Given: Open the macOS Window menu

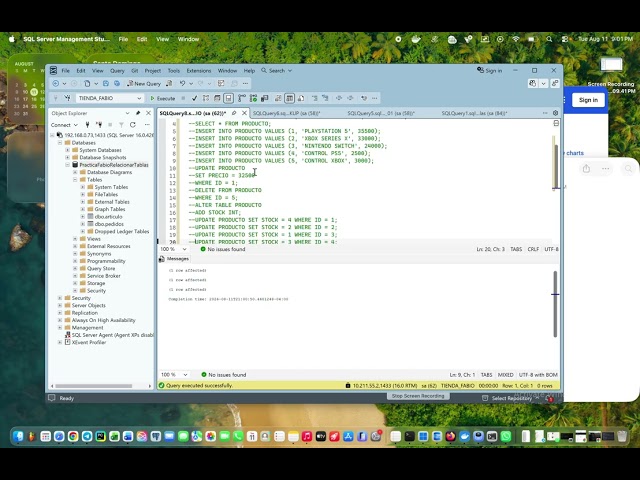Looking at the screenshot, I should tap(188, 39).
